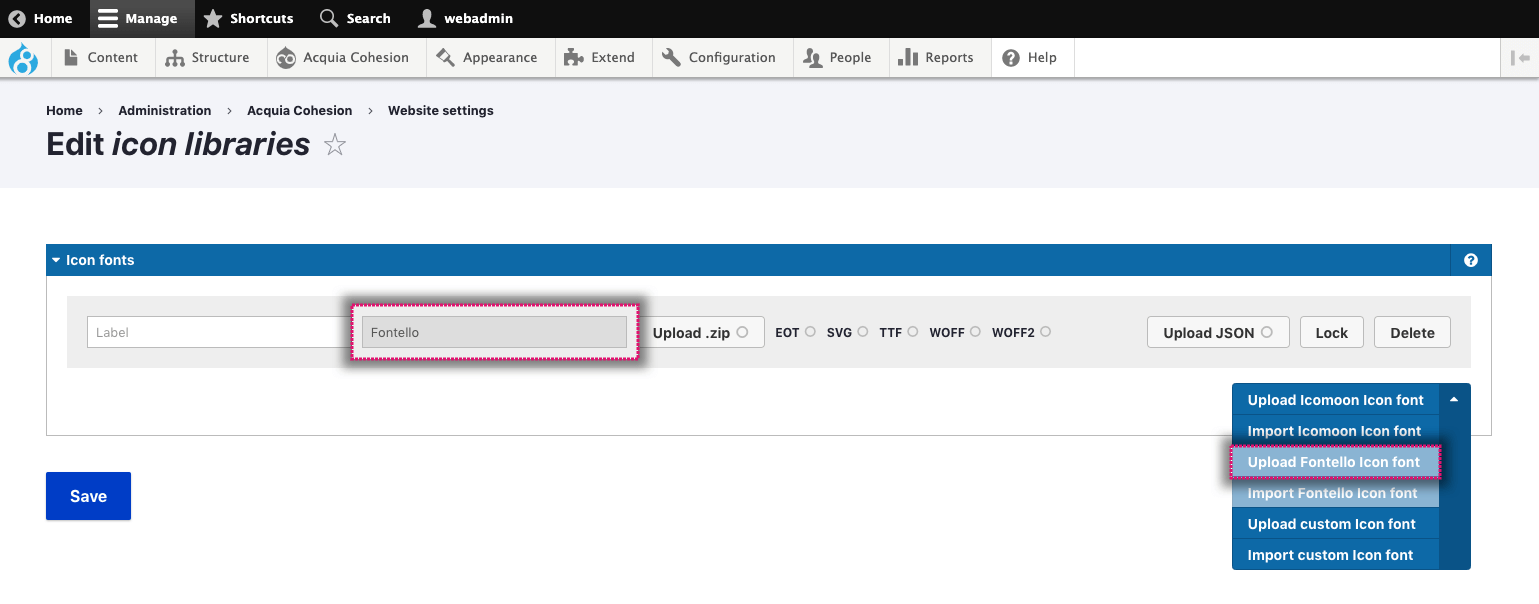
Task: Click the Extend puzzle icon
Action: tap(574, 57)
